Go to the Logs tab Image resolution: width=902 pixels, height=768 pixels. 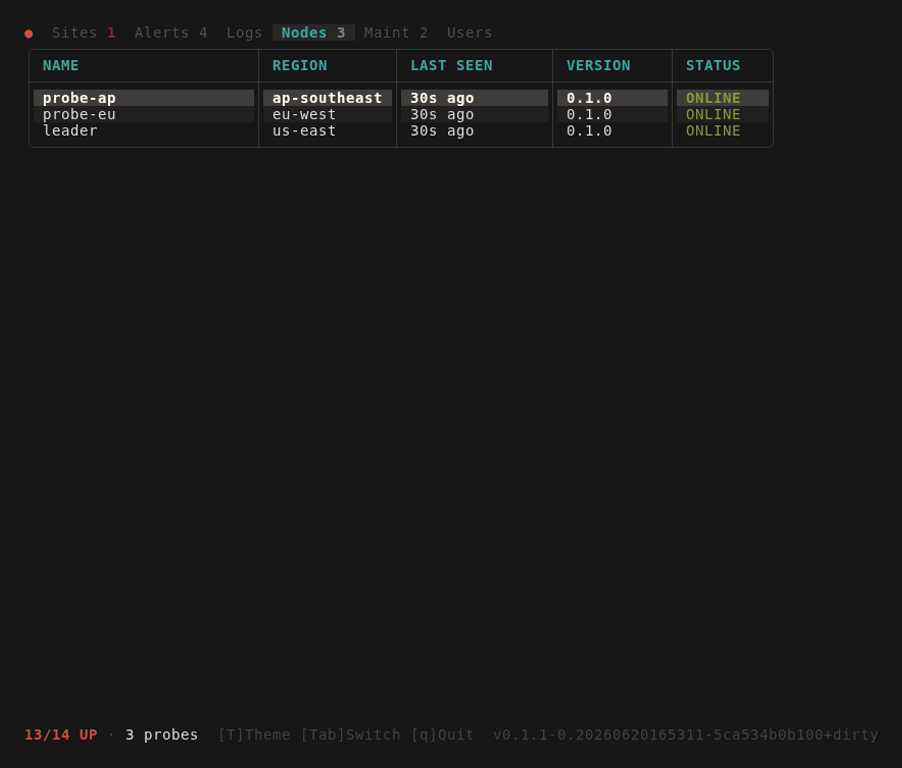[244, 33]
